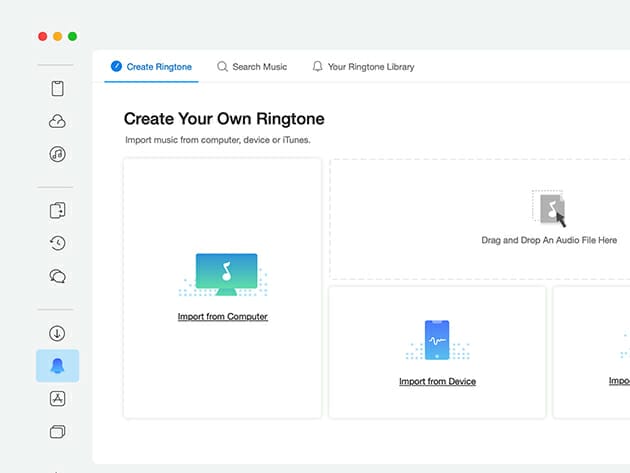This screenshot has width=630, height=473.
Task: Click the phone waveform device illustration
Action: click(x=437, y=340)
